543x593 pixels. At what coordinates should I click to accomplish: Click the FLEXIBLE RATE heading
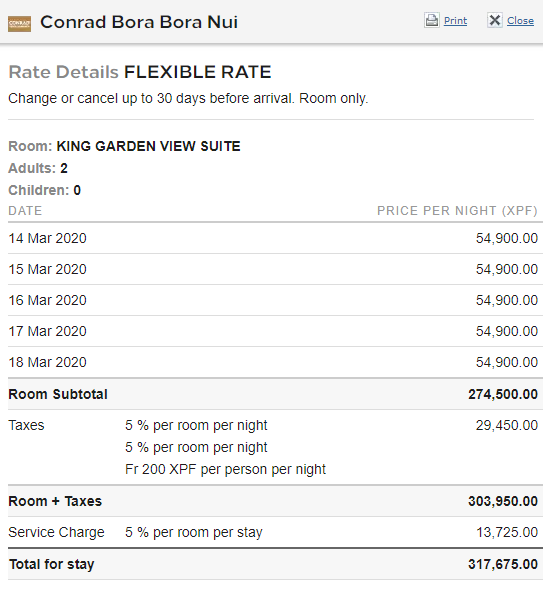click(198, 72)
